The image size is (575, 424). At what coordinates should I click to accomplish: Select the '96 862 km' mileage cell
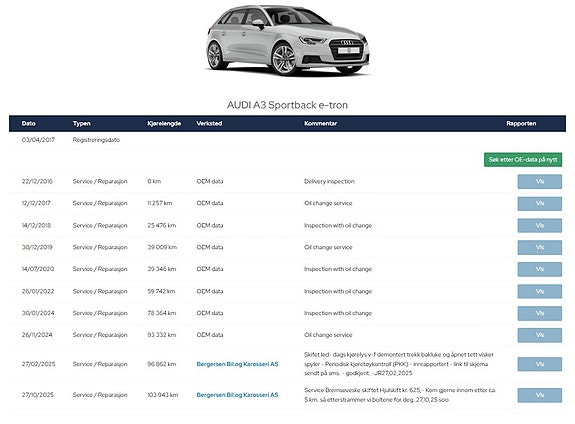pos(161,364)
